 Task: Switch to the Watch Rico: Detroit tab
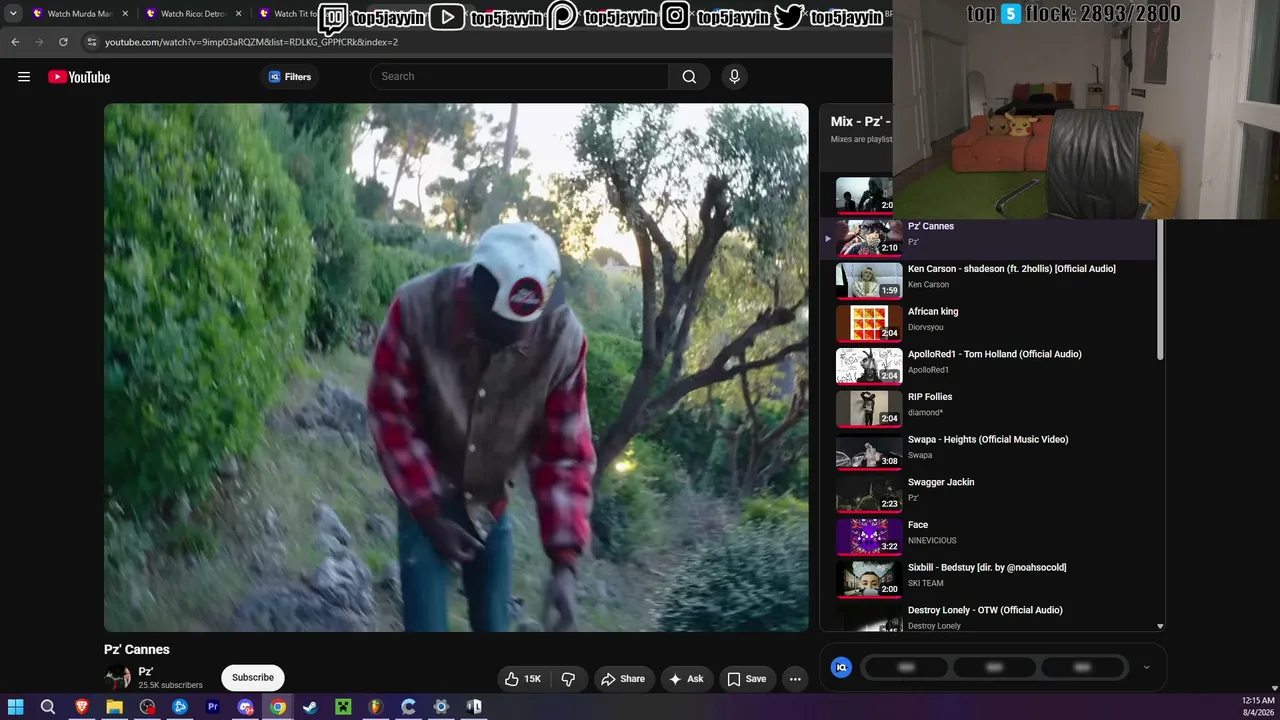191,14
